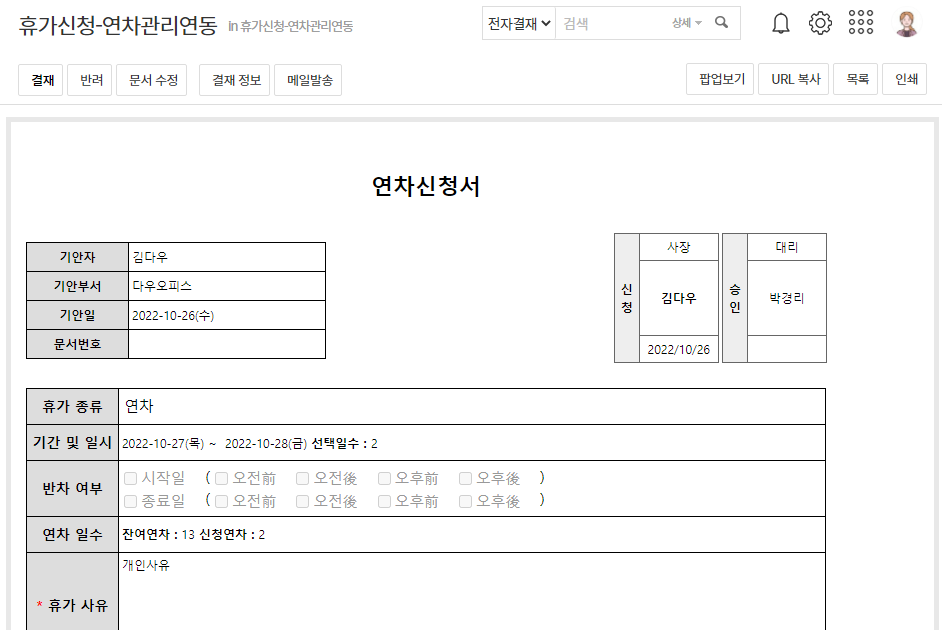Click the 기안자 value 김다우

(x=150, y=257)
